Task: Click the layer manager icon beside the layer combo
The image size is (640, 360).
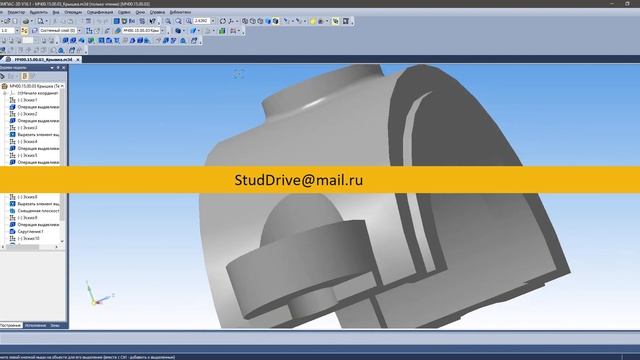Action: point(34,31)
